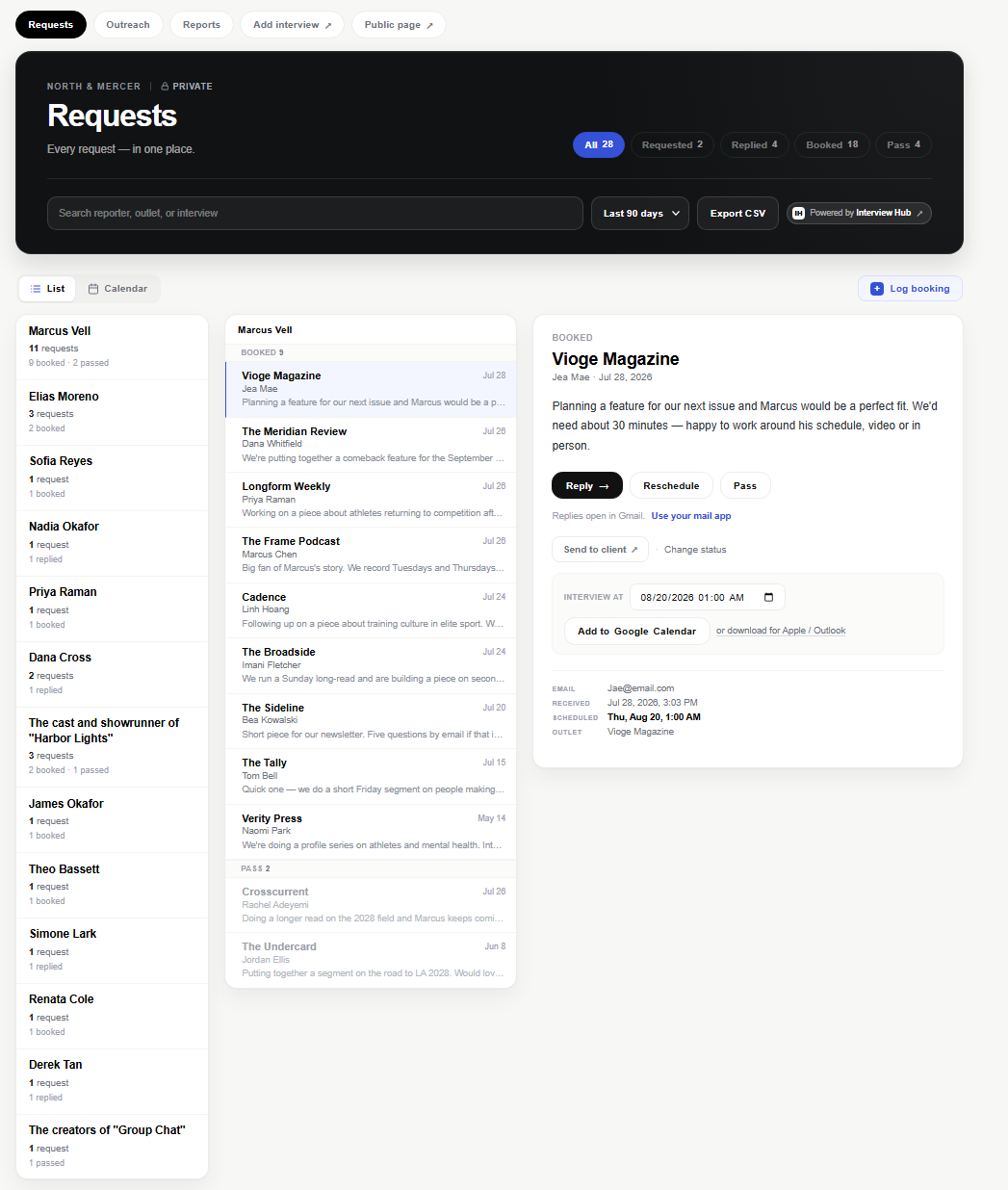The height and width of the screenshot is (1190, 1008).
Task: Click the Interview Hub IH logo icon
Action: [798, 213]
